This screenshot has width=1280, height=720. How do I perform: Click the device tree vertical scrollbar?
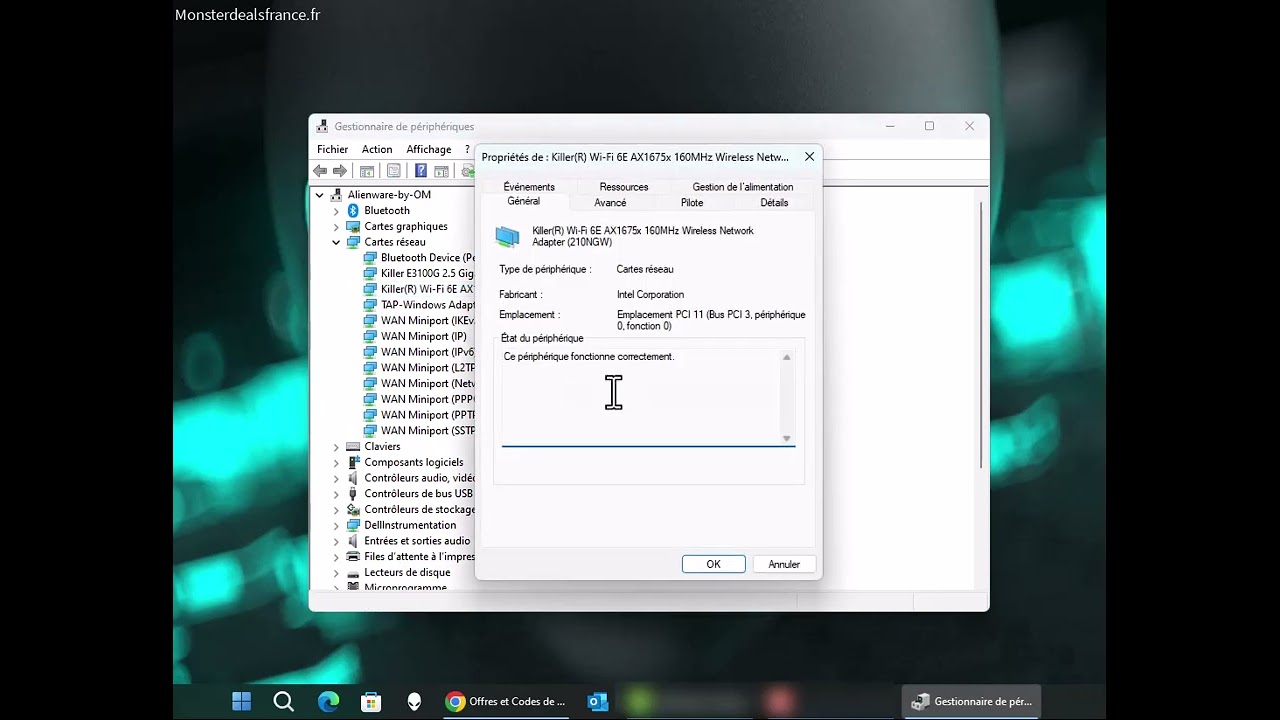point(981,335)
